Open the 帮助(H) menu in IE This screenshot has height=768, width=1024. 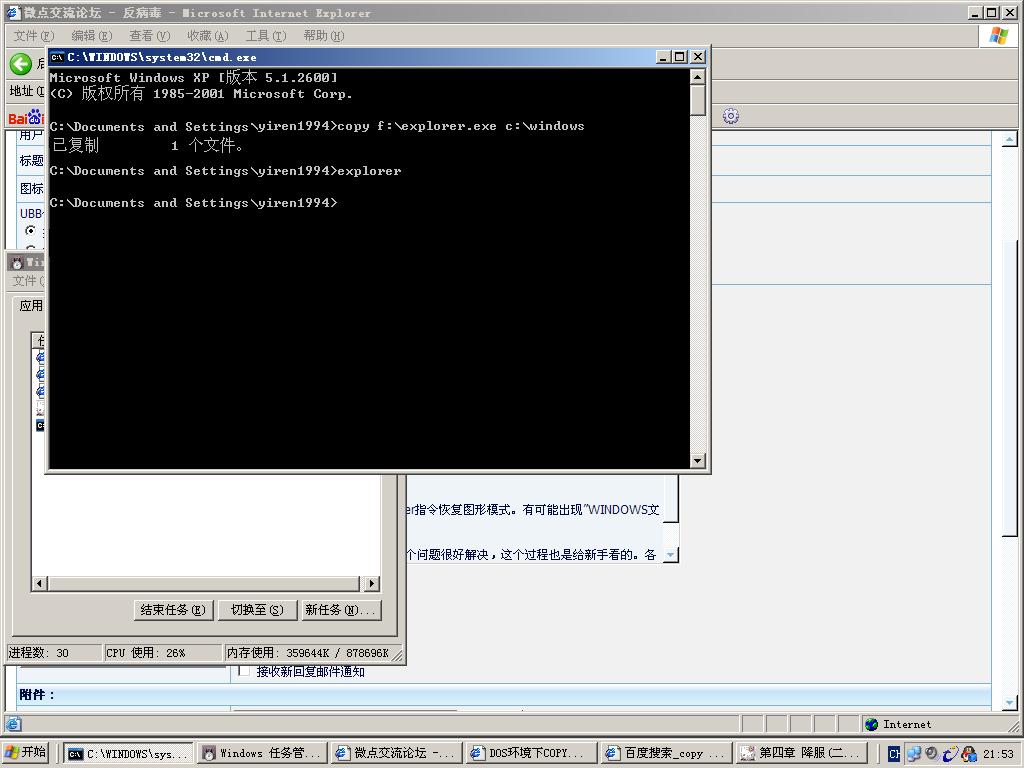pyautogui.click(x=323, y=36)
